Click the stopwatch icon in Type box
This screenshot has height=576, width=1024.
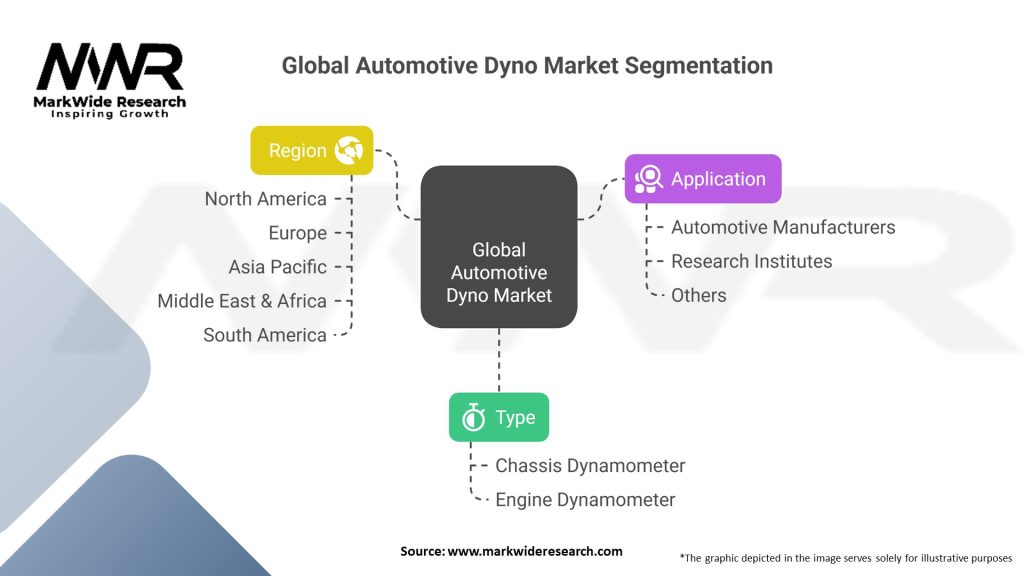coord(473,417)
